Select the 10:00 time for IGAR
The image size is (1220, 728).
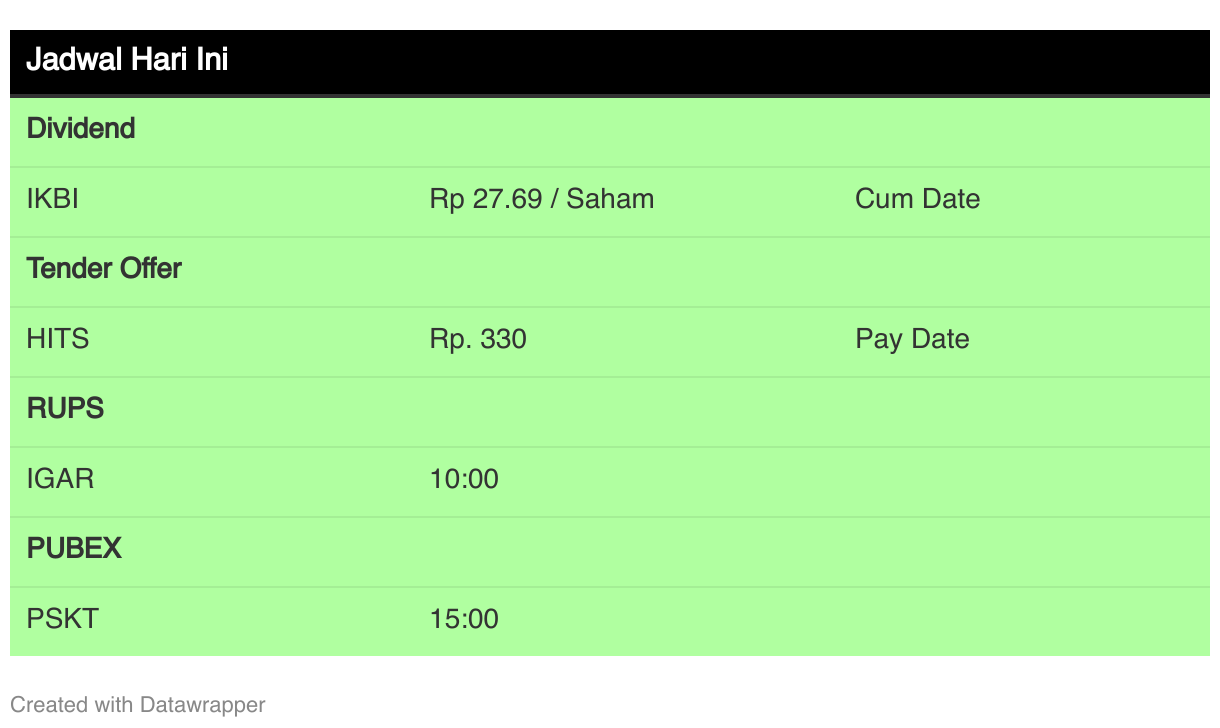click(464, 479)
